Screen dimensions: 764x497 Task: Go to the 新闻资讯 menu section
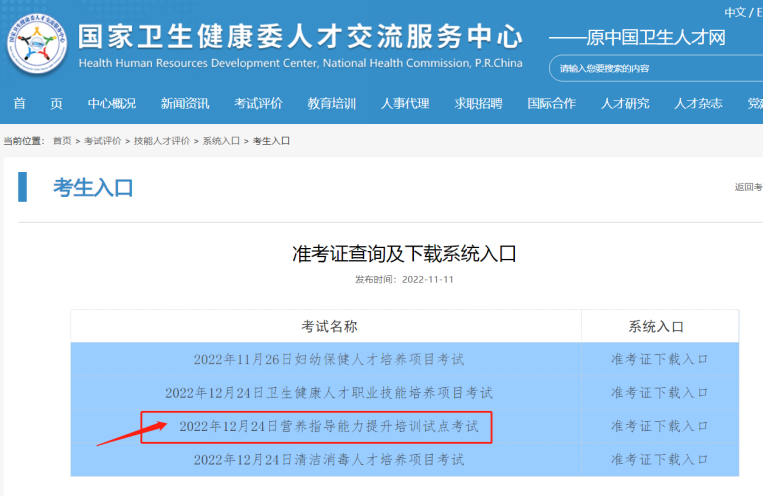185,104
